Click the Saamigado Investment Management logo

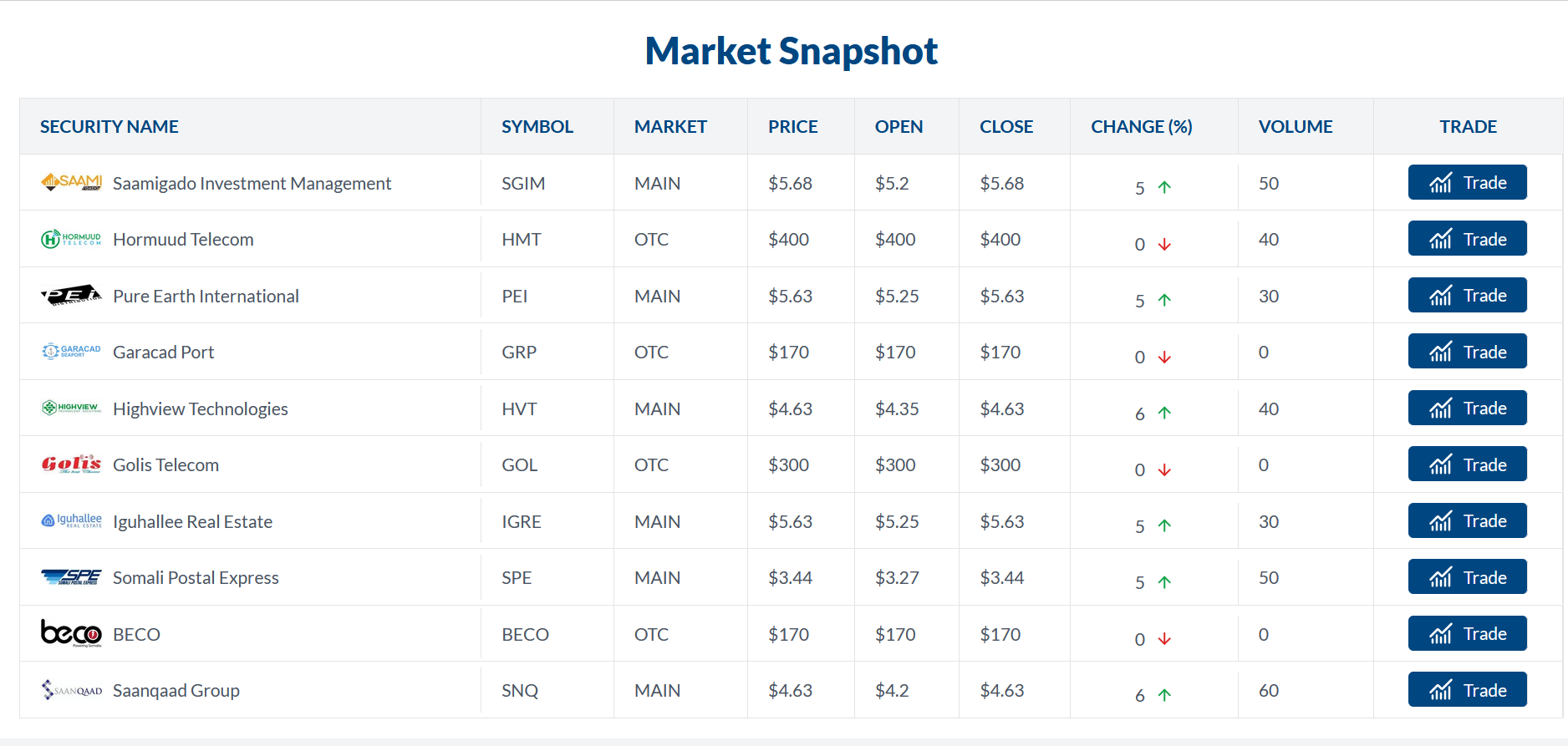tap(71, 182)
